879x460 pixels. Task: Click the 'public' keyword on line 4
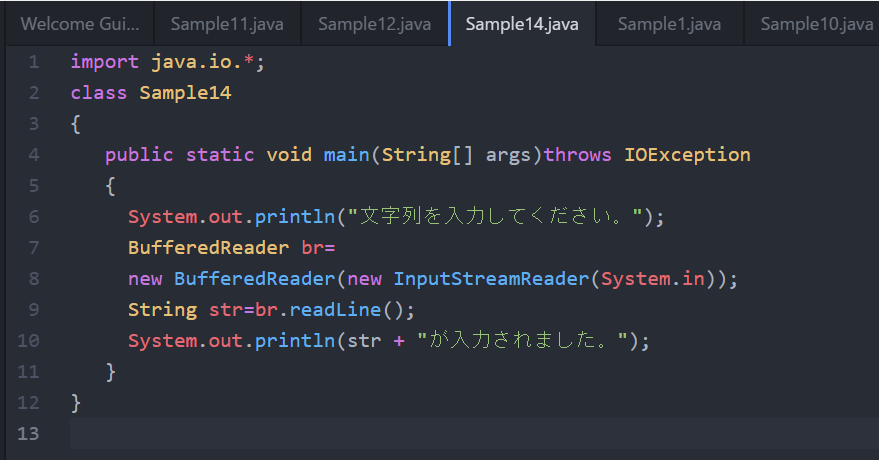click(139, 155)
